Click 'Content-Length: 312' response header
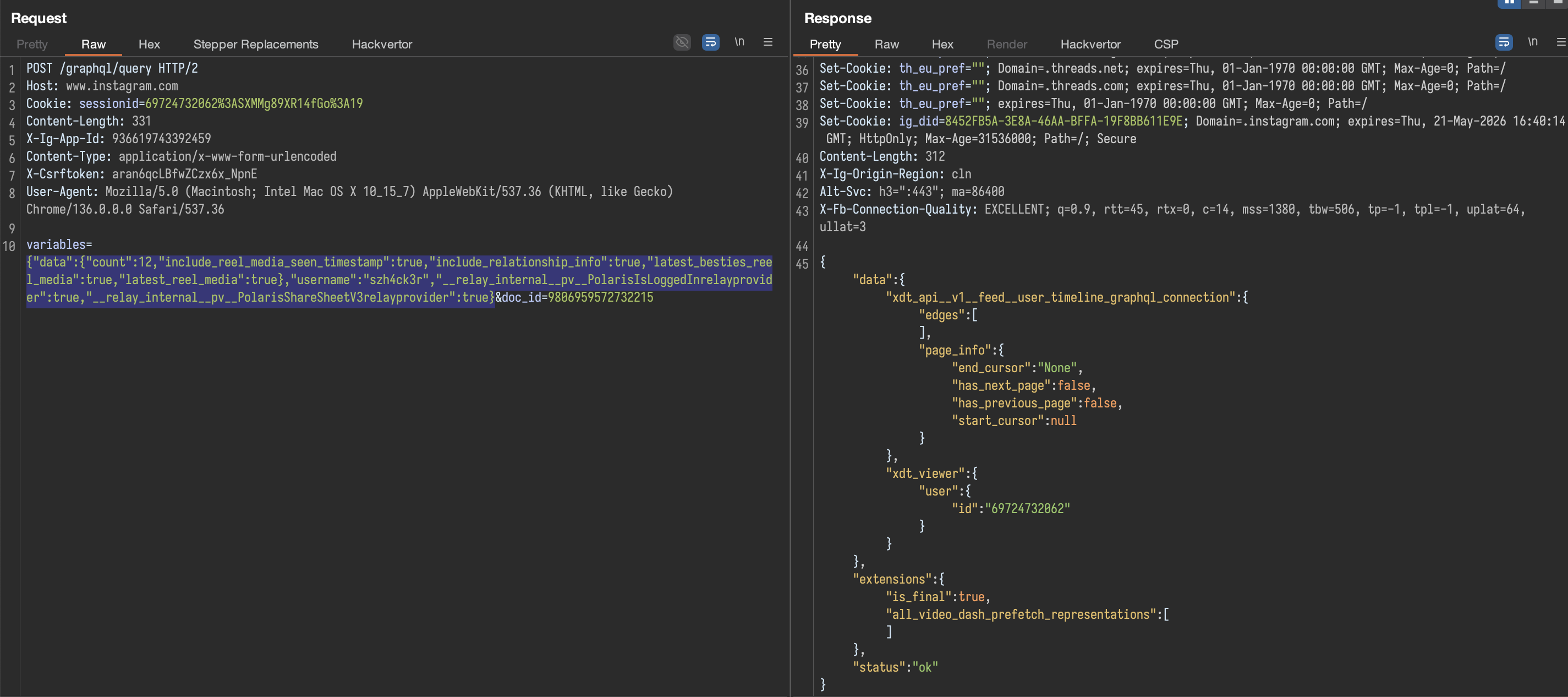This screenshot has height=697, width=1568. point(882,156)
